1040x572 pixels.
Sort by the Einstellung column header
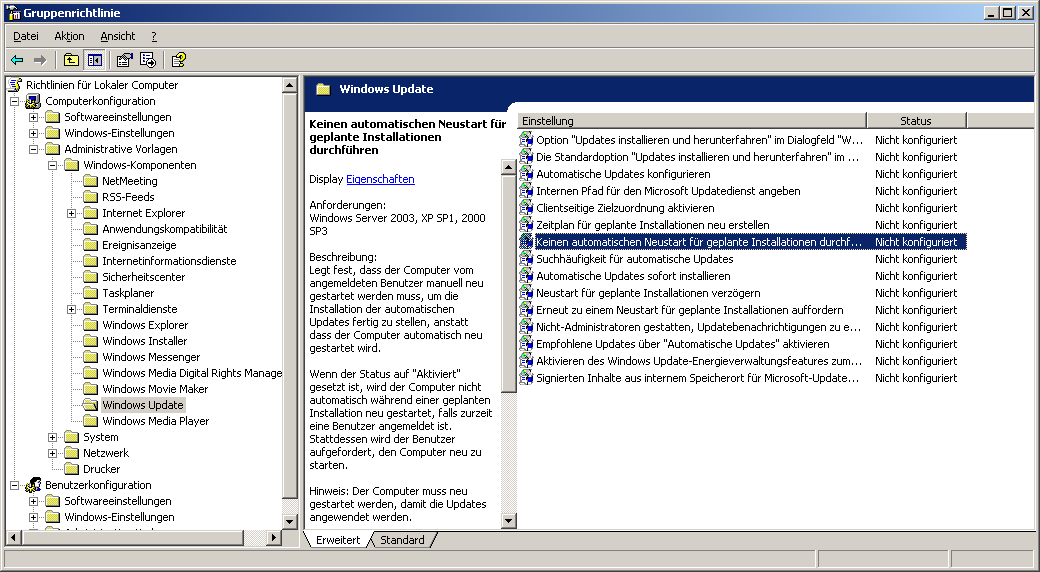tap(692, 121)
